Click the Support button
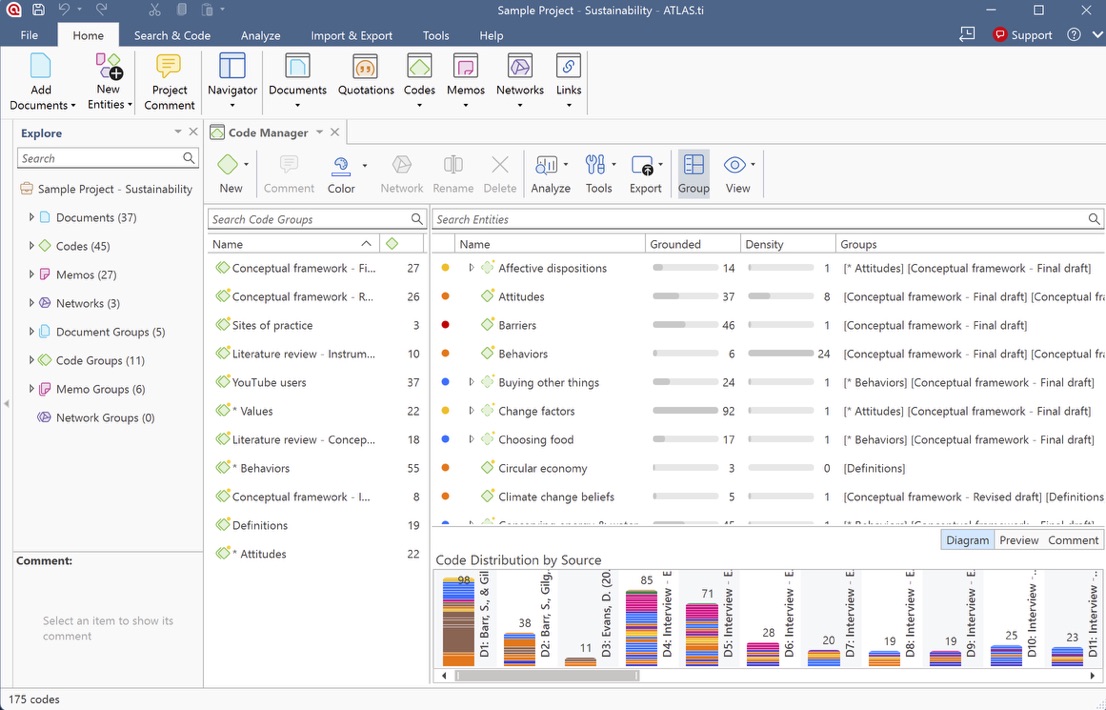1106x710 pixels. point(1022,35)
